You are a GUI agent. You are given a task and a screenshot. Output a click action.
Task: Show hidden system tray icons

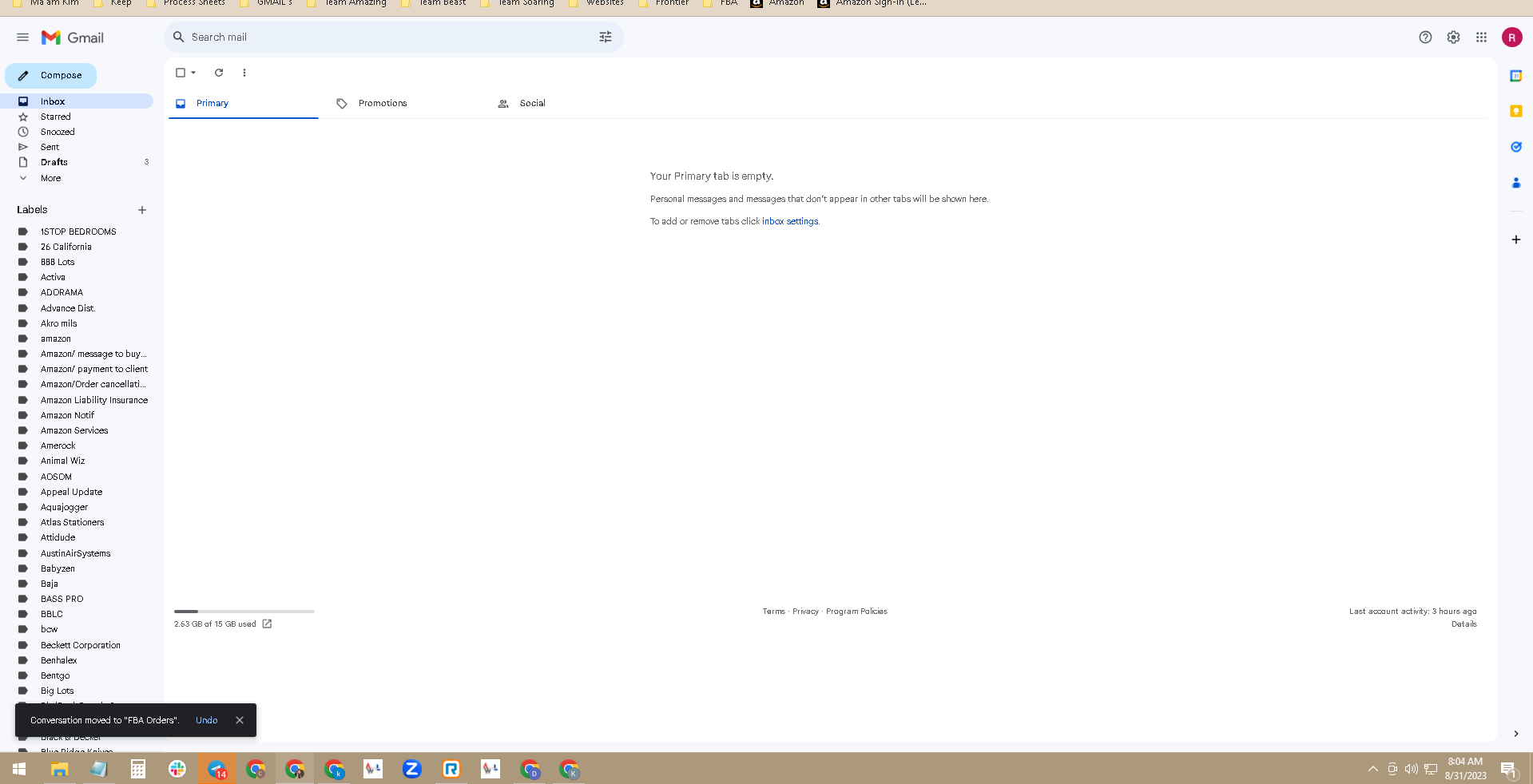[1372, 769]
